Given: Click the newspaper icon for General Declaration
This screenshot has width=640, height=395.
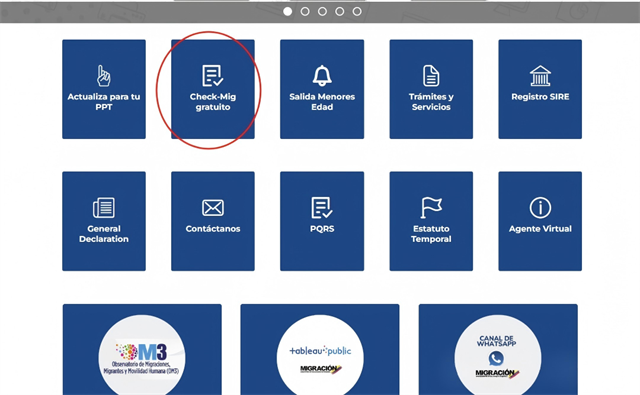Looking at the screenshot, I should tap(104, 208).
